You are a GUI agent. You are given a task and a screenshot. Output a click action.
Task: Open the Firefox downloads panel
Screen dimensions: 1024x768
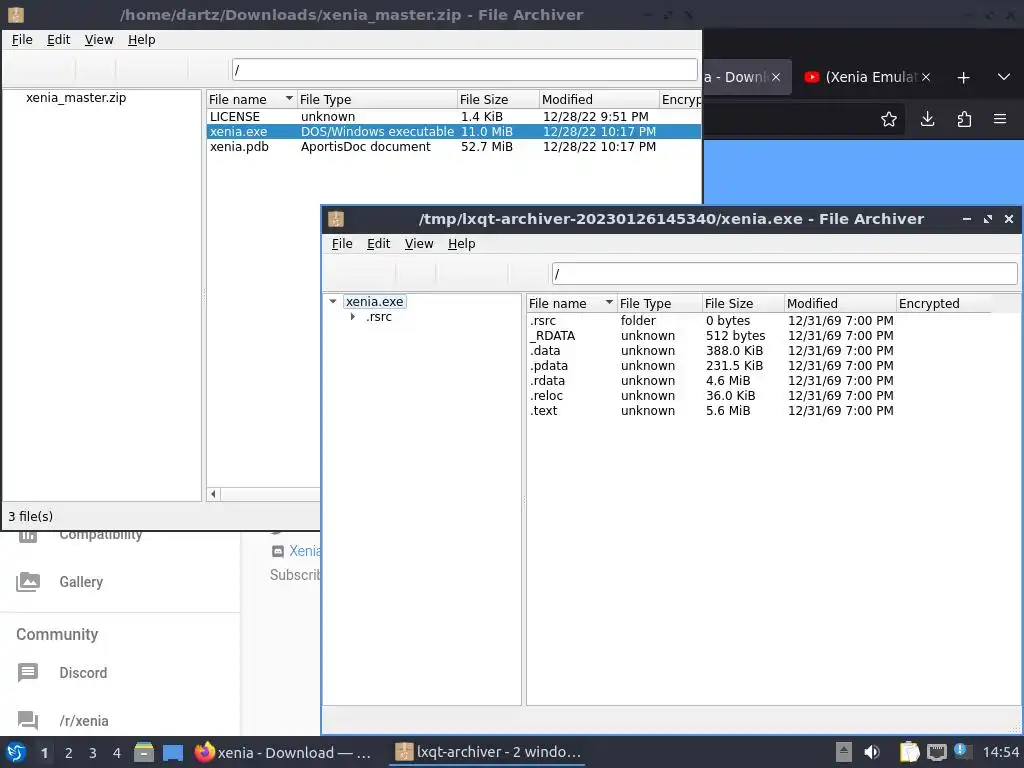pos(927,119)
